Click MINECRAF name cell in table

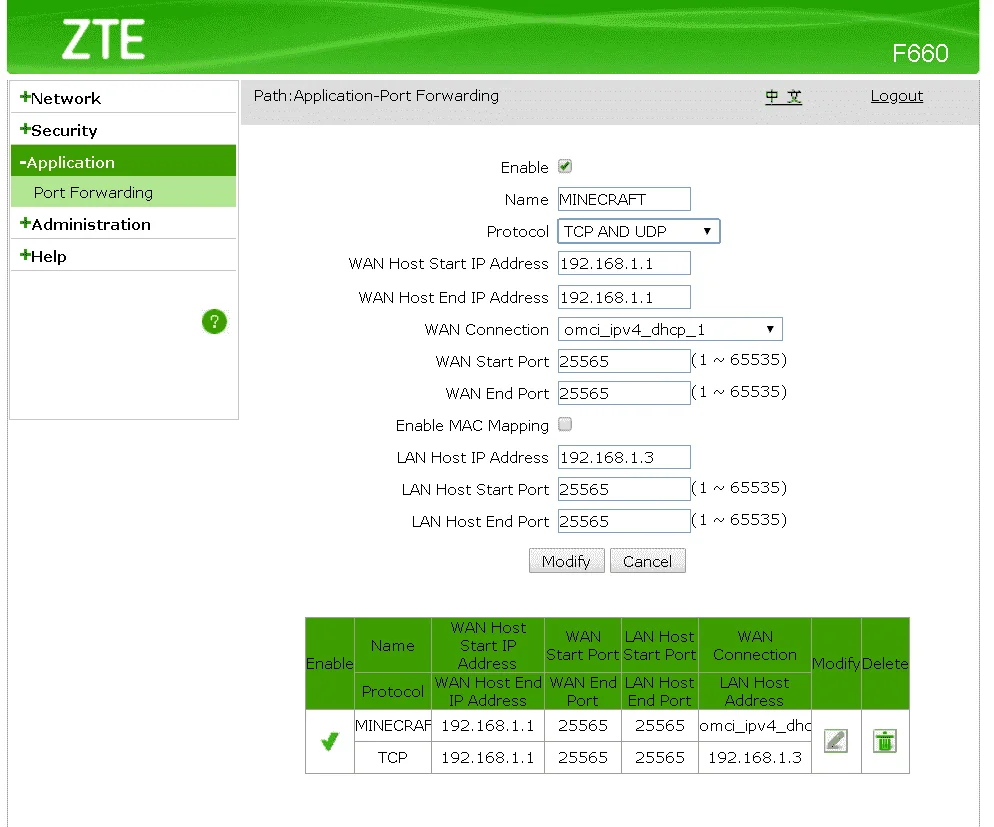393,726
